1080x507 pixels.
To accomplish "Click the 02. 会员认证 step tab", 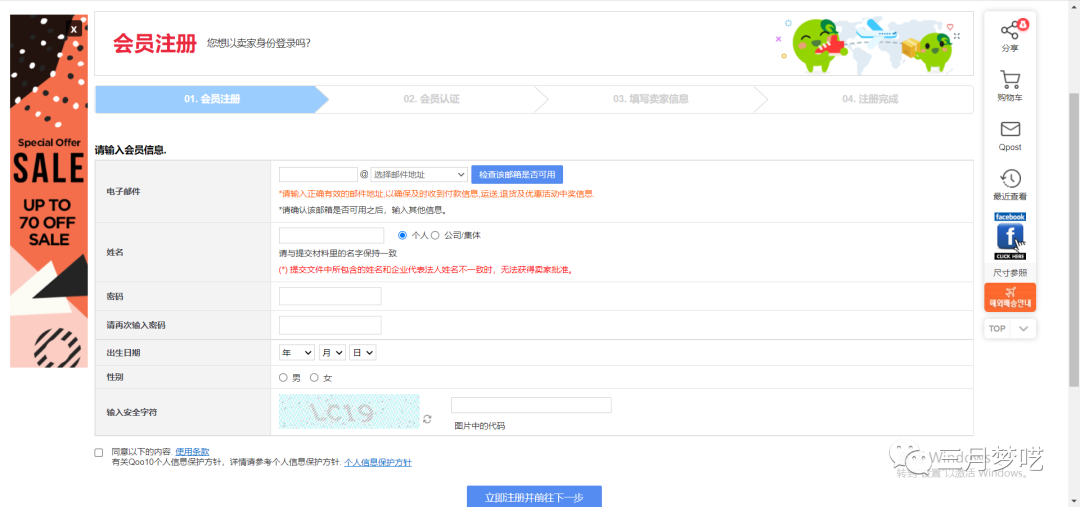I will (431, 99).
